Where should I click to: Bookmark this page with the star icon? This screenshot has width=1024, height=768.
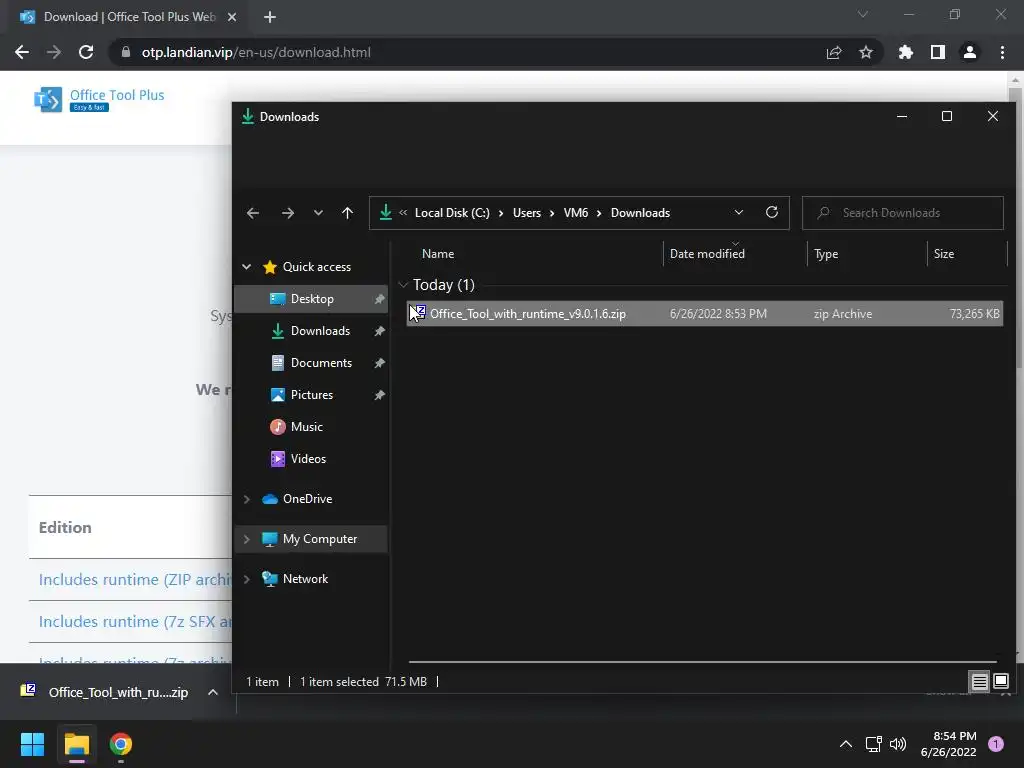pos(866,52)
